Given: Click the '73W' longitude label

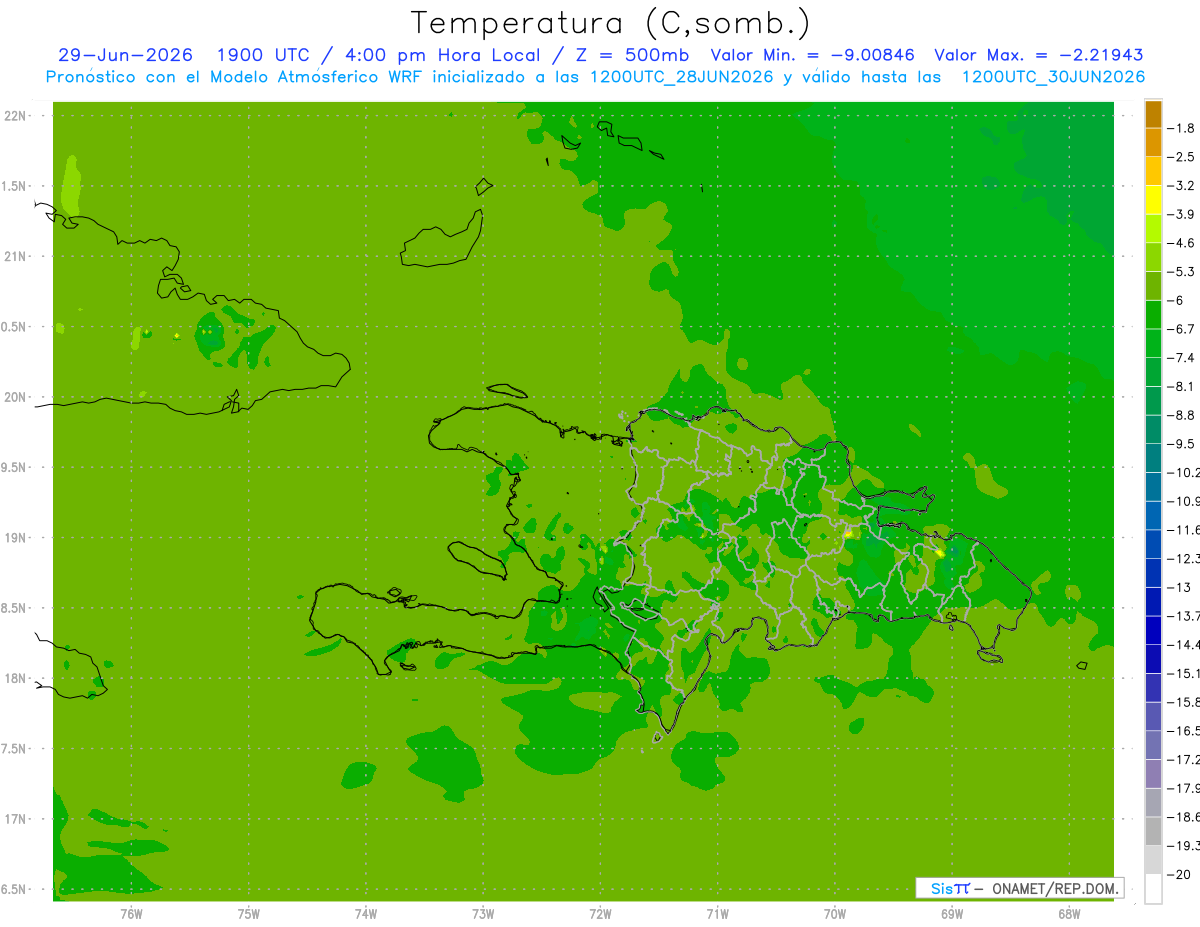Looking at the screenshot, I should click(x=483, y=914).
